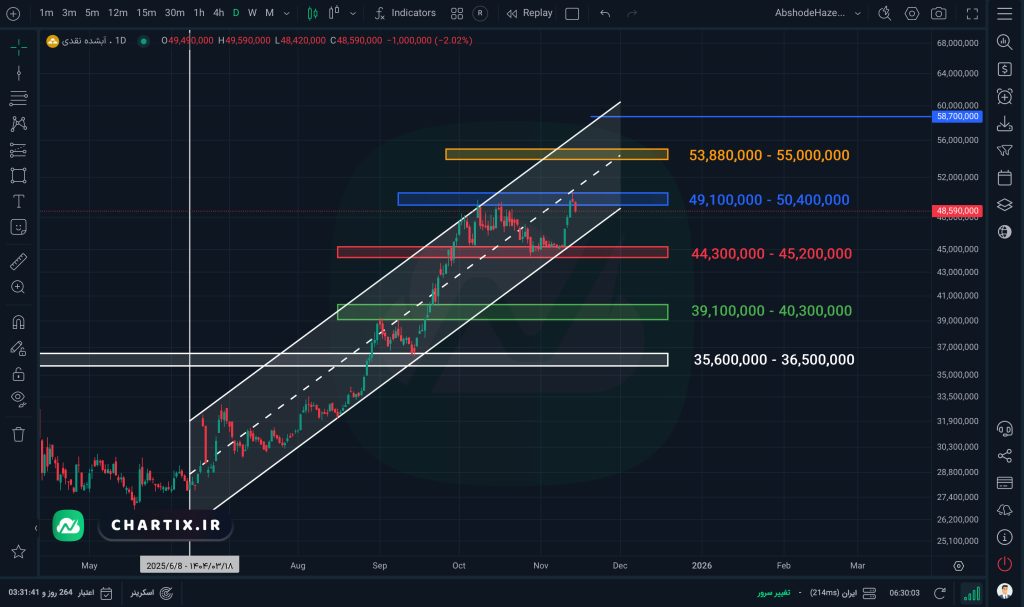Switch to the weekly W timeframe
This screenshot has width=1024, height=607.
(252, 13)
